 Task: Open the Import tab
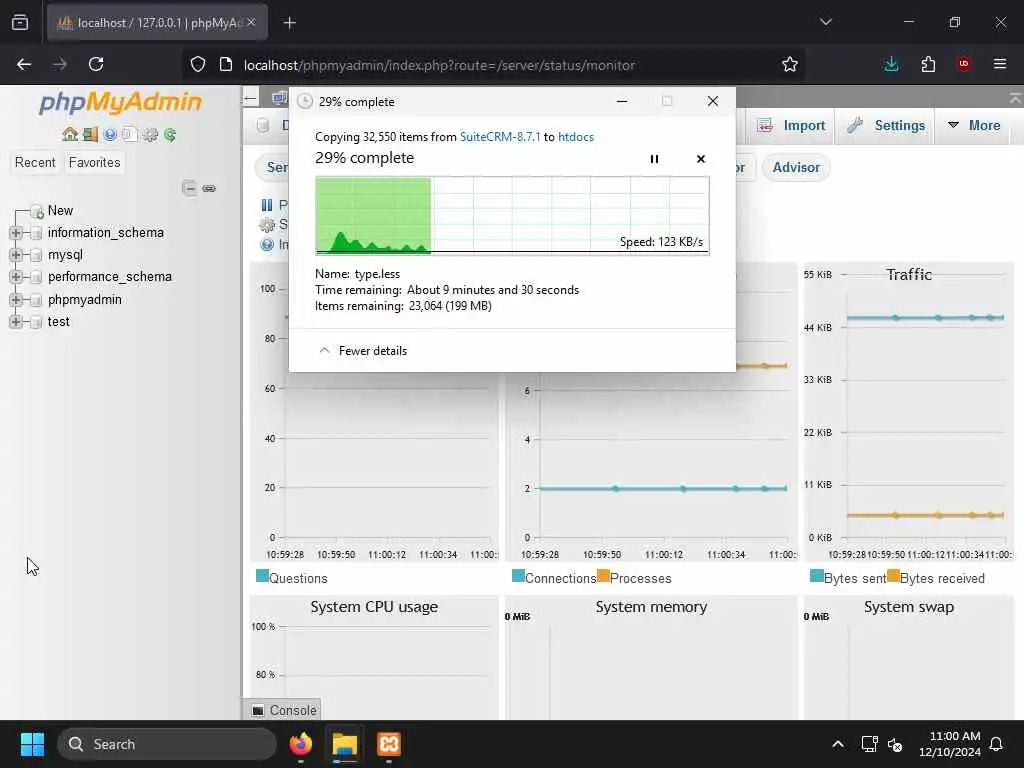[x=792, y=125]
